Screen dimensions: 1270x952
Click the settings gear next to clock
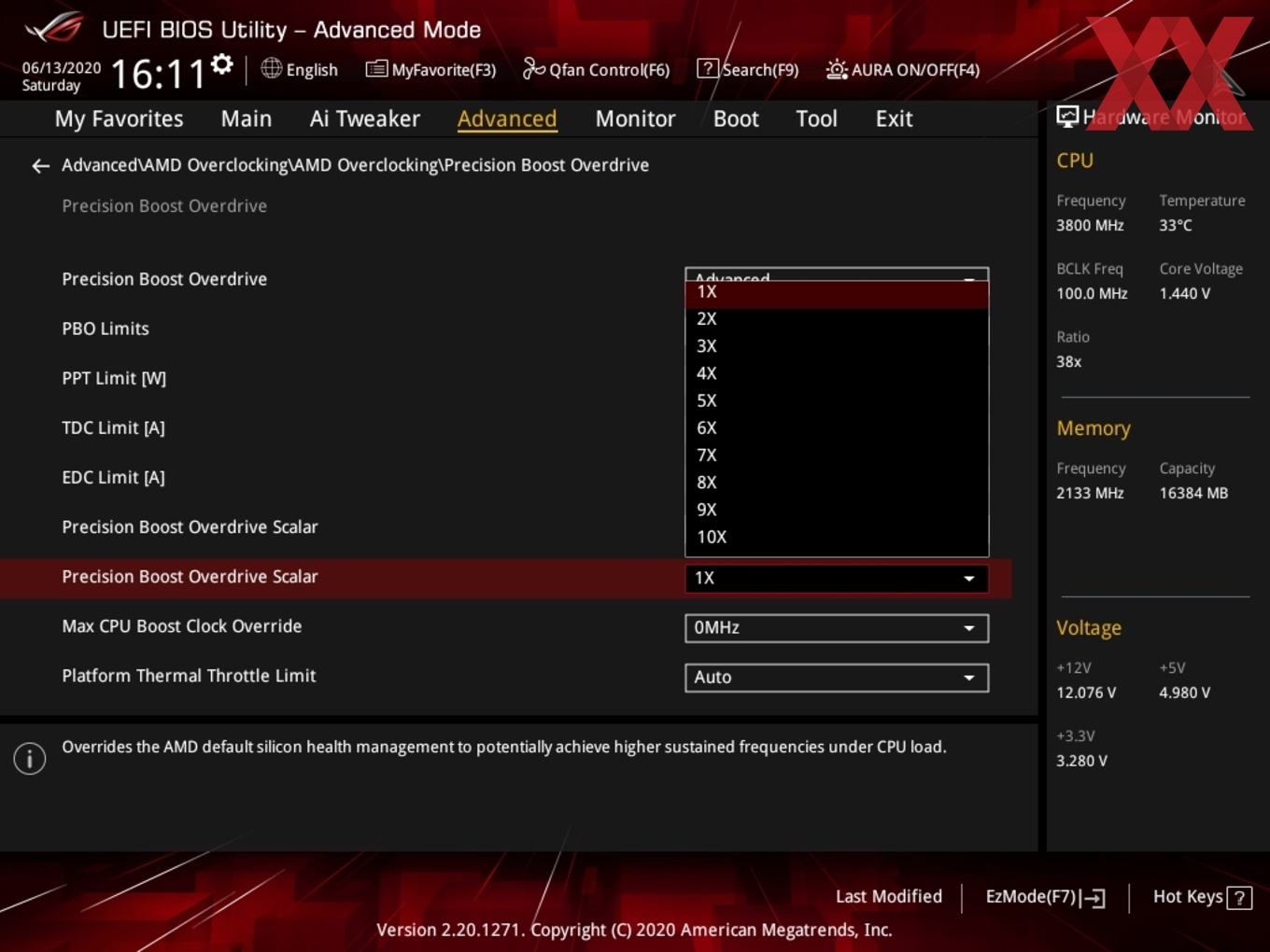221,64
